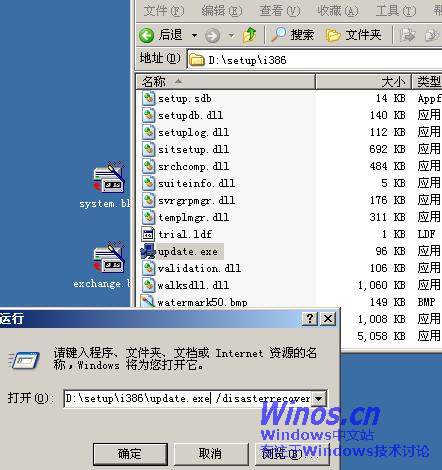
Task: Select the walksdll.dll file icon
Action: 148,285
